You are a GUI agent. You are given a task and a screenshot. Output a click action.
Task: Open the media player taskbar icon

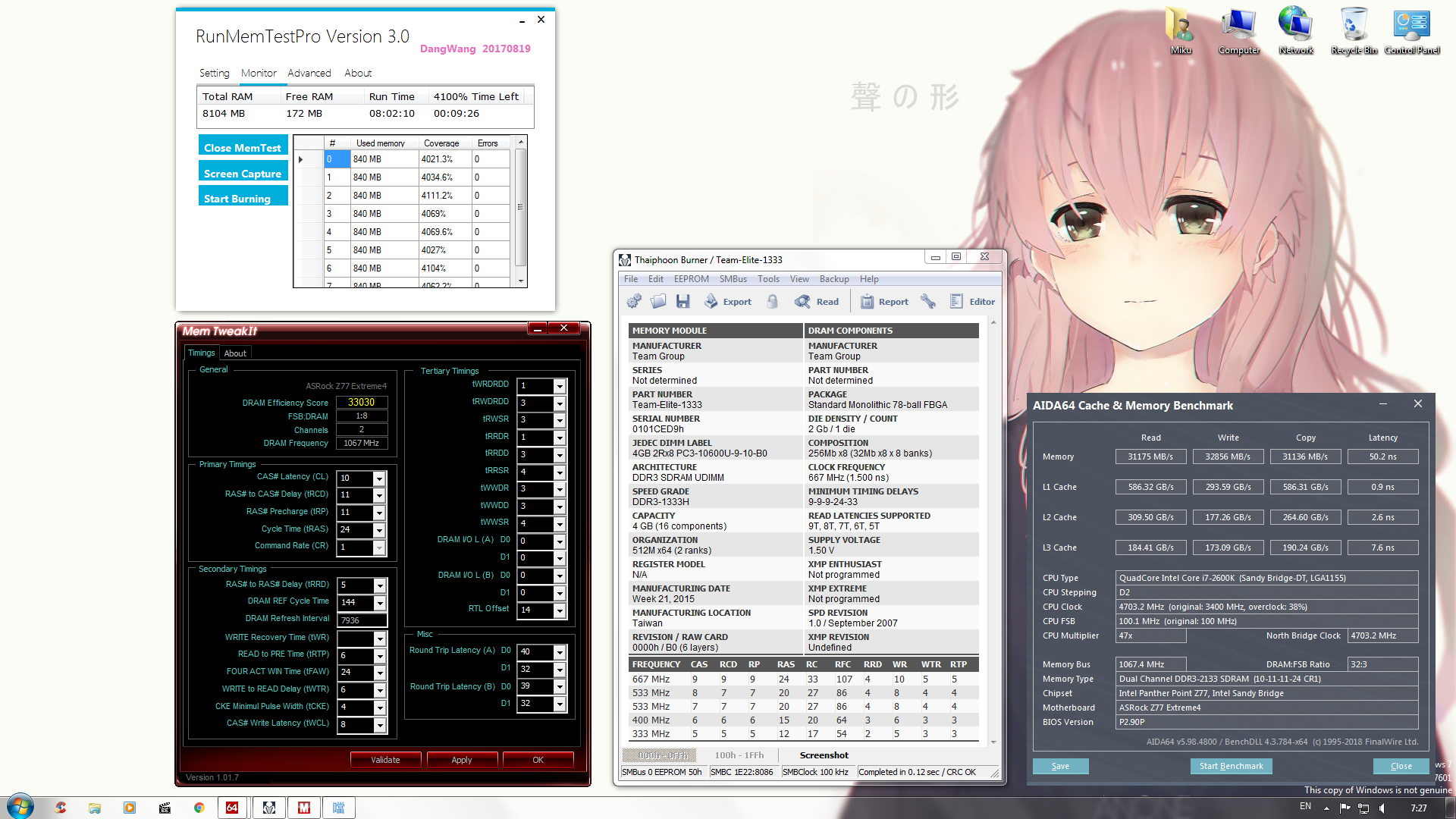[130, 808]
